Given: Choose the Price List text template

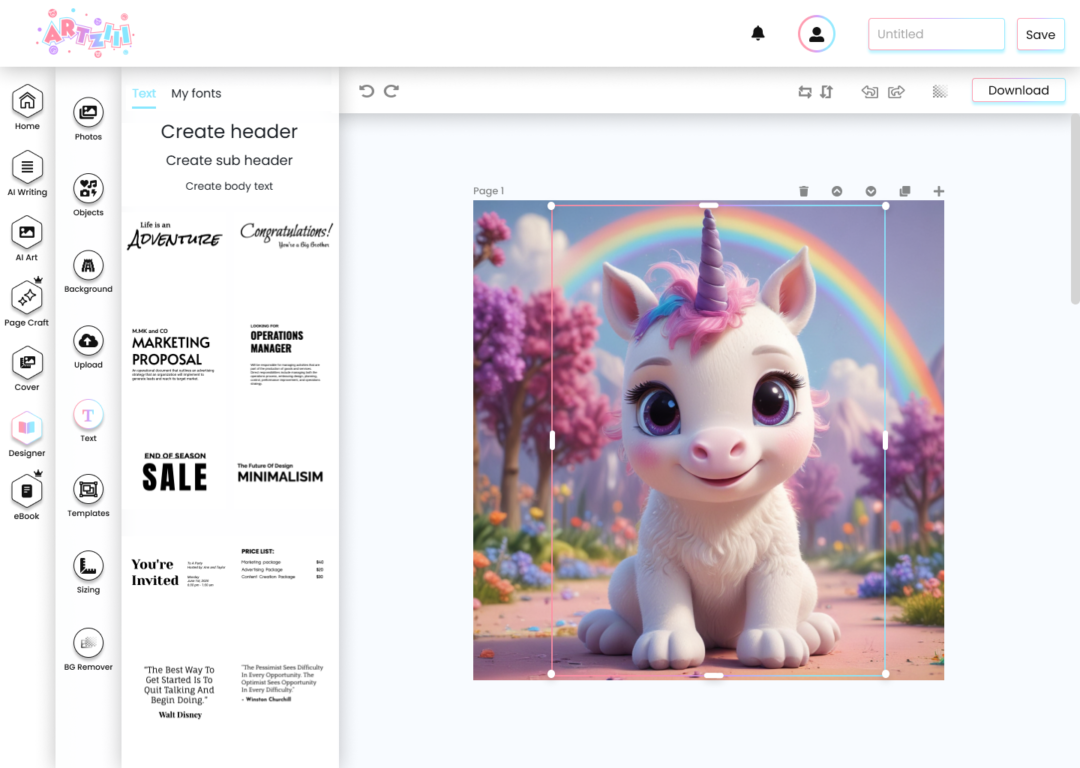Looking at the screenshot, I should pos(282,564).
